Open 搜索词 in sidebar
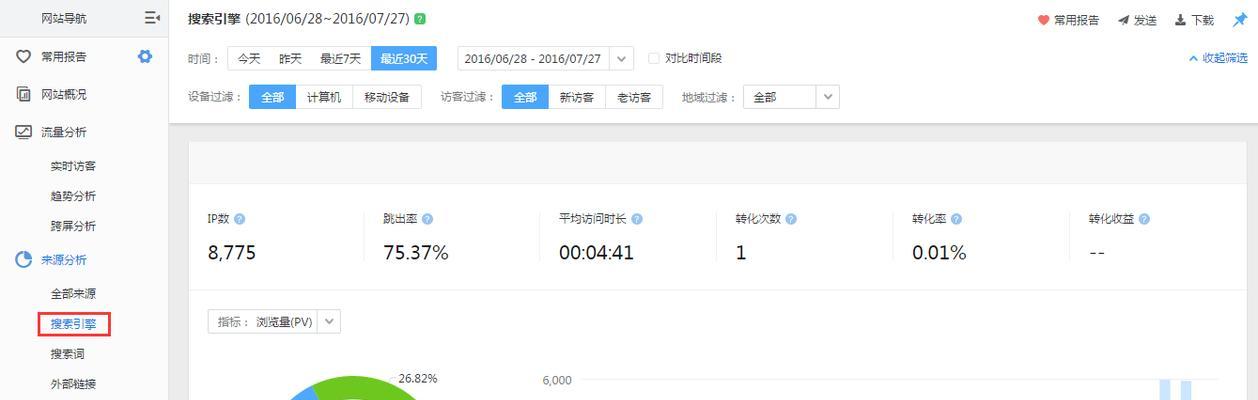This screenshot has height=400, width=1258. 68,354
